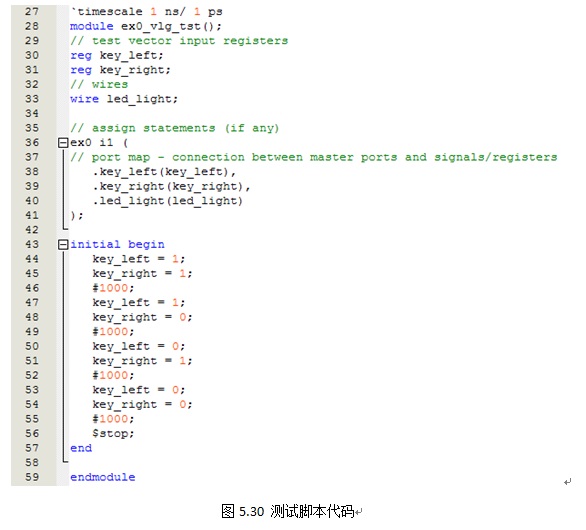Click line number 27 in the gutter

pos(32,12)
